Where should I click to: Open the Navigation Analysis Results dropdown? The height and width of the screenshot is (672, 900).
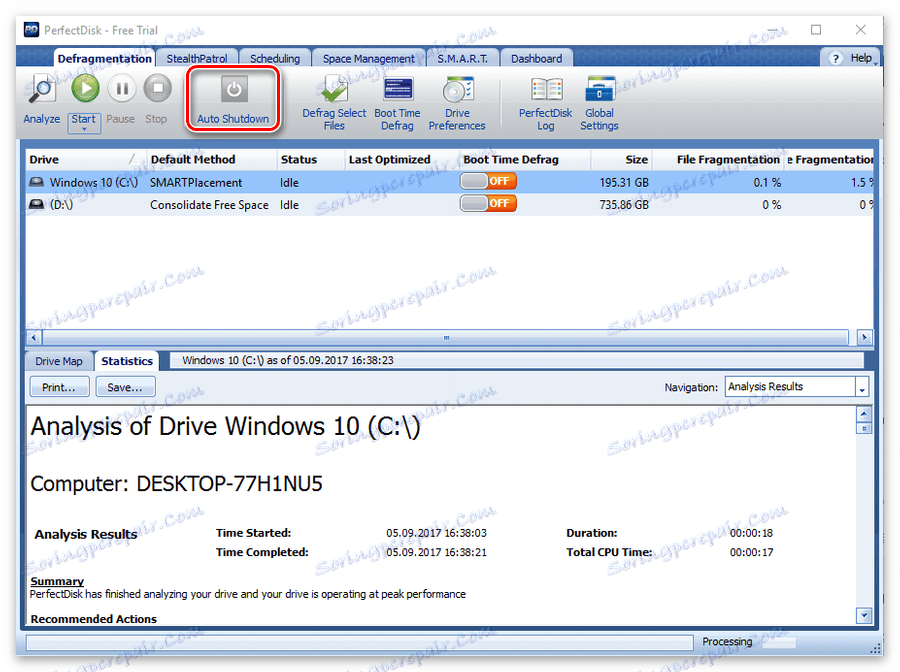click(862, 387)
